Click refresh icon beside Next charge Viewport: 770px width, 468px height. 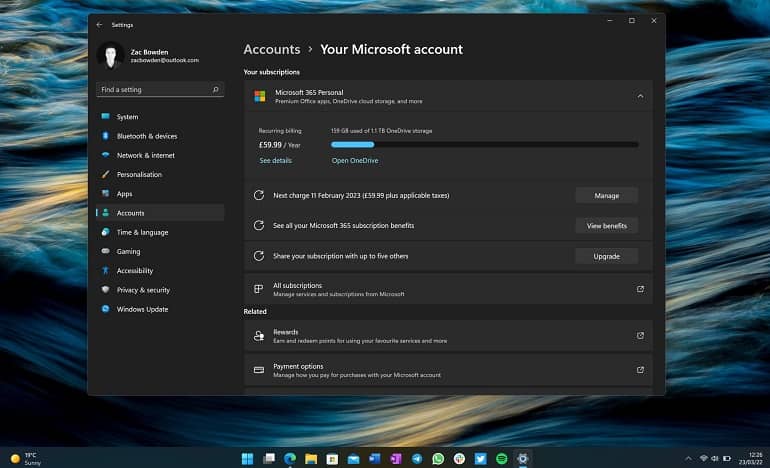259,195
